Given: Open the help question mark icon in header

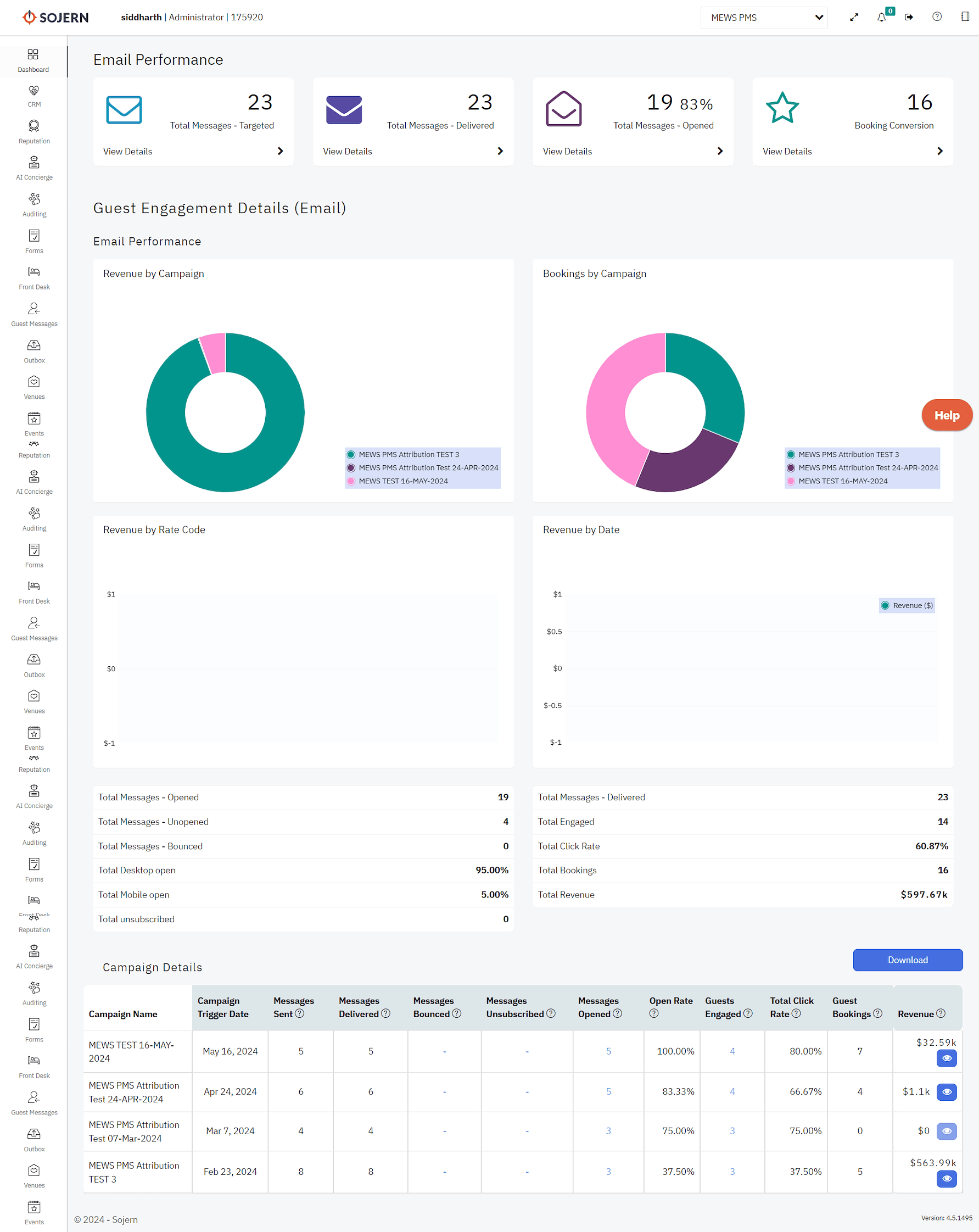Looking at the screenshot, I should 937,16.
